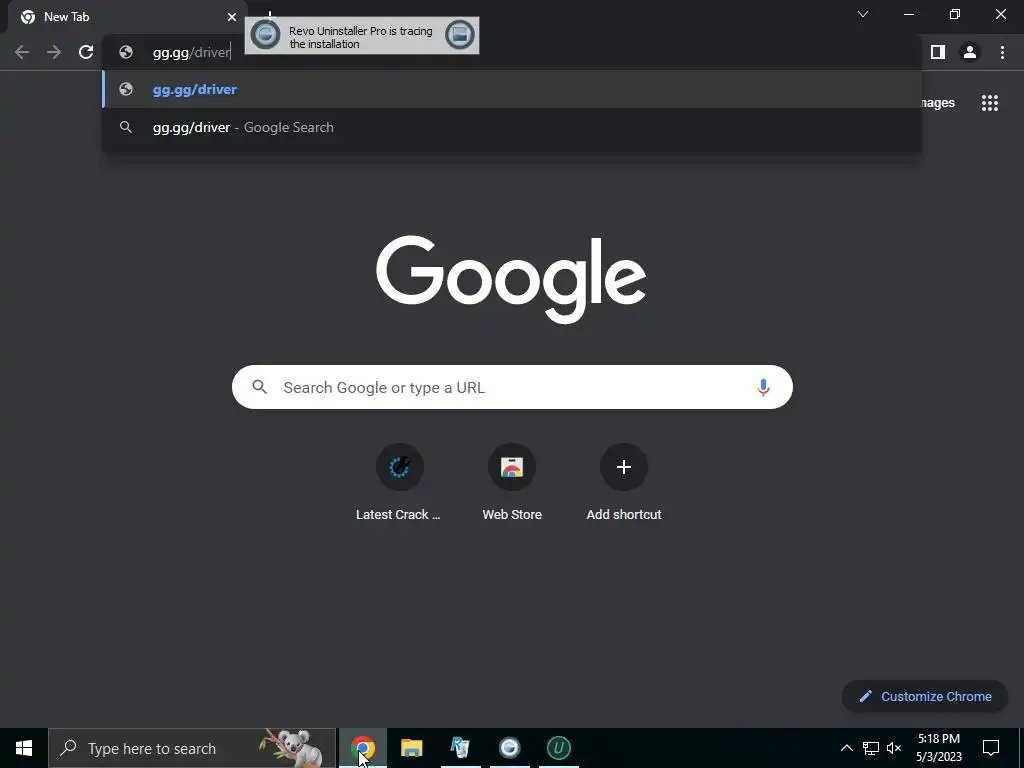Viewport: 1024px width, 768px height.
Task: Click the Revo Uninstaller left round button
Action: [x=266, y=35]
